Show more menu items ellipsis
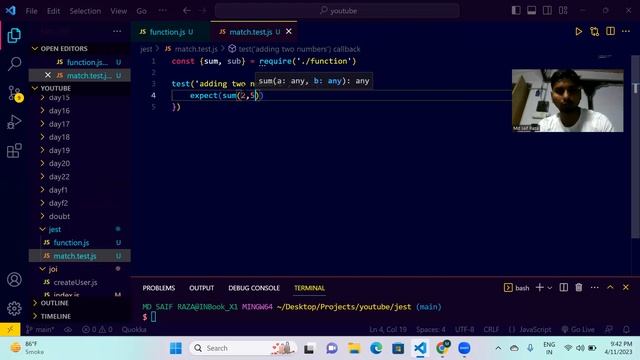 pyautogui.click(x=162, y=11)
